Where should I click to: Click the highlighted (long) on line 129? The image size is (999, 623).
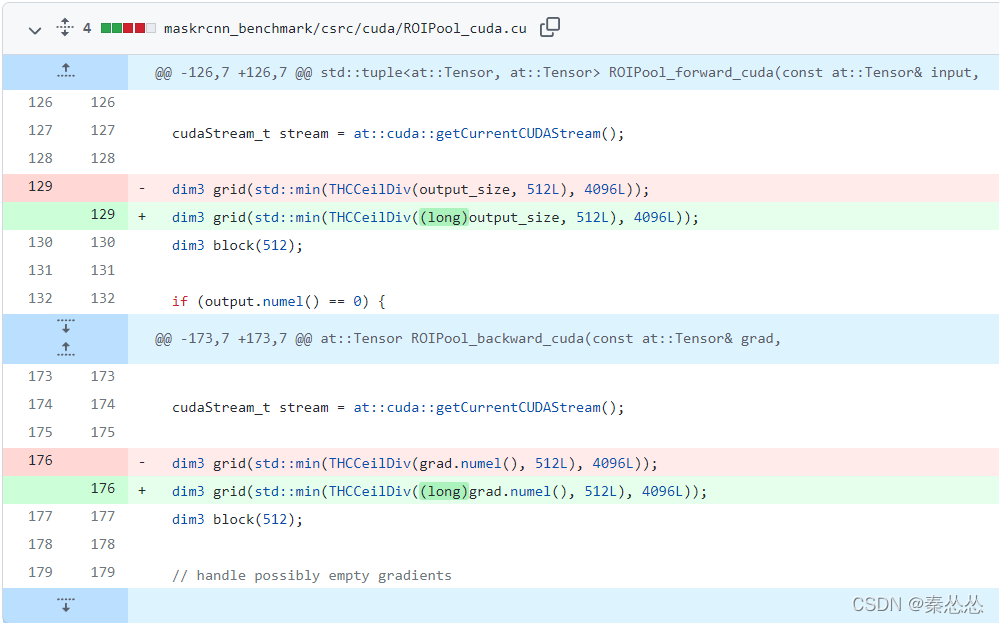pos(444,217)
